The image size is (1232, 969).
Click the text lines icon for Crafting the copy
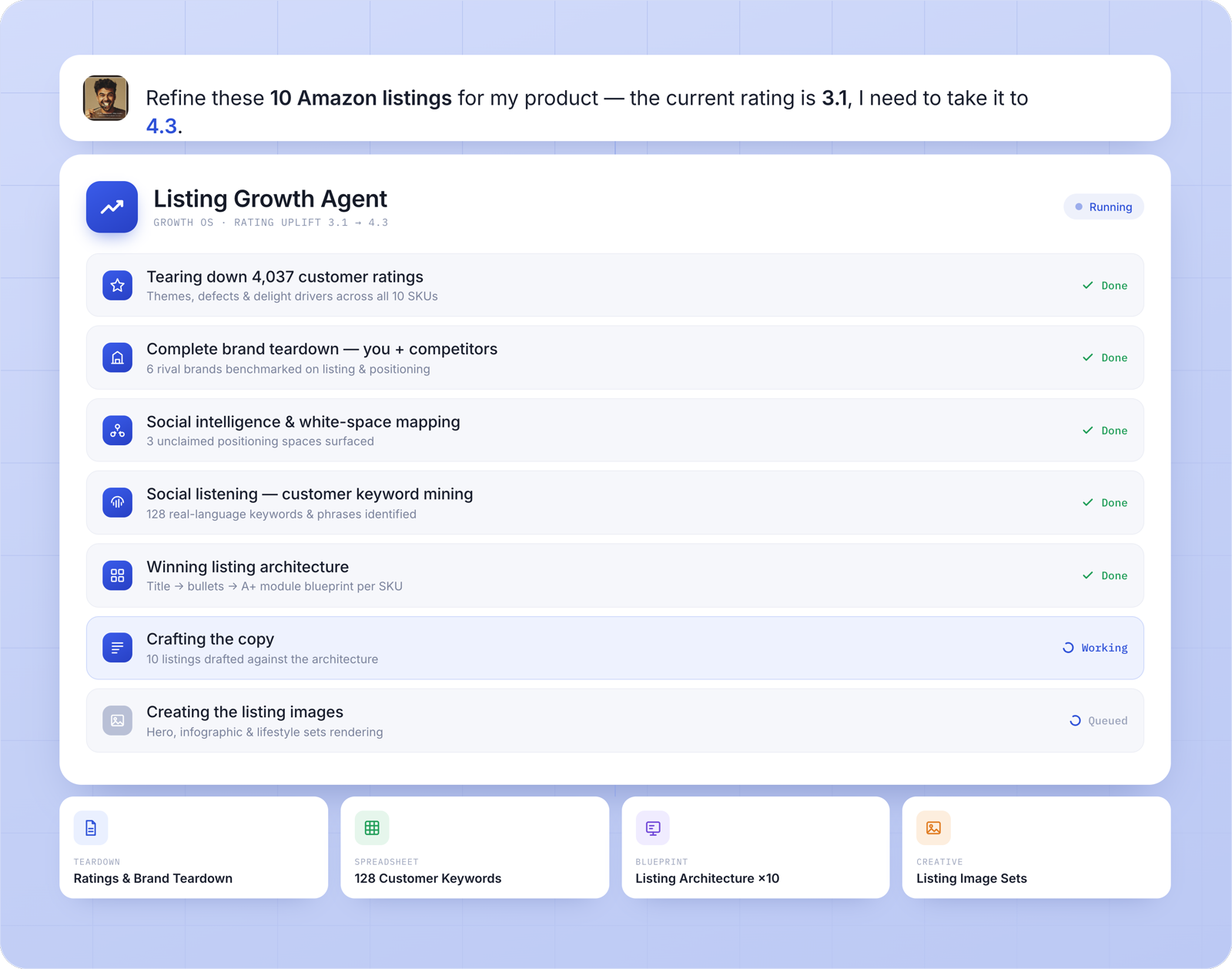[117, 648]
